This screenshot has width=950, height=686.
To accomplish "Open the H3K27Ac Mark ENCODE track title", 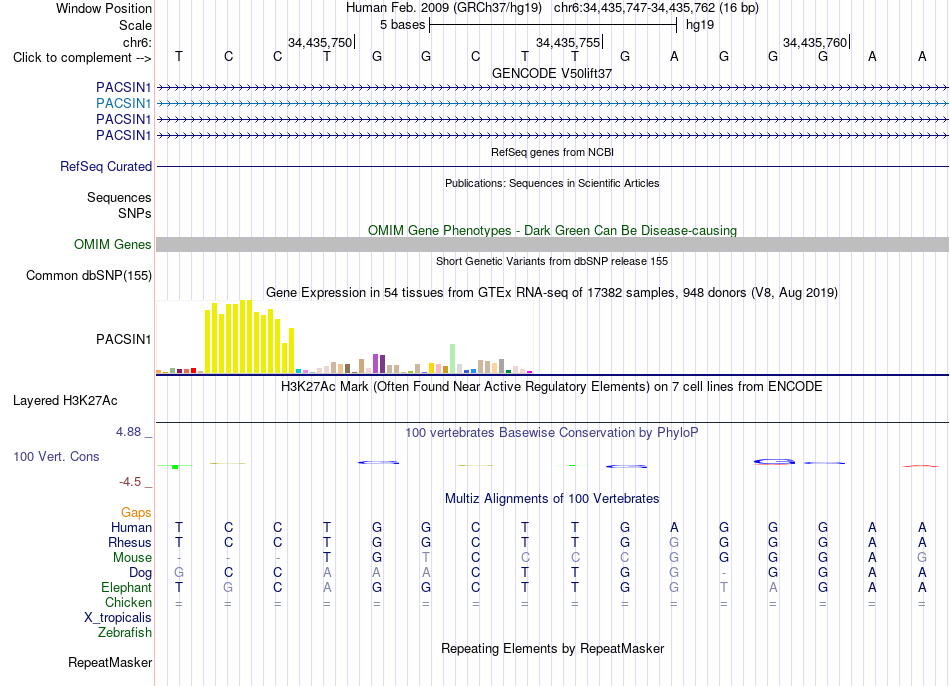I will point(552,387).
